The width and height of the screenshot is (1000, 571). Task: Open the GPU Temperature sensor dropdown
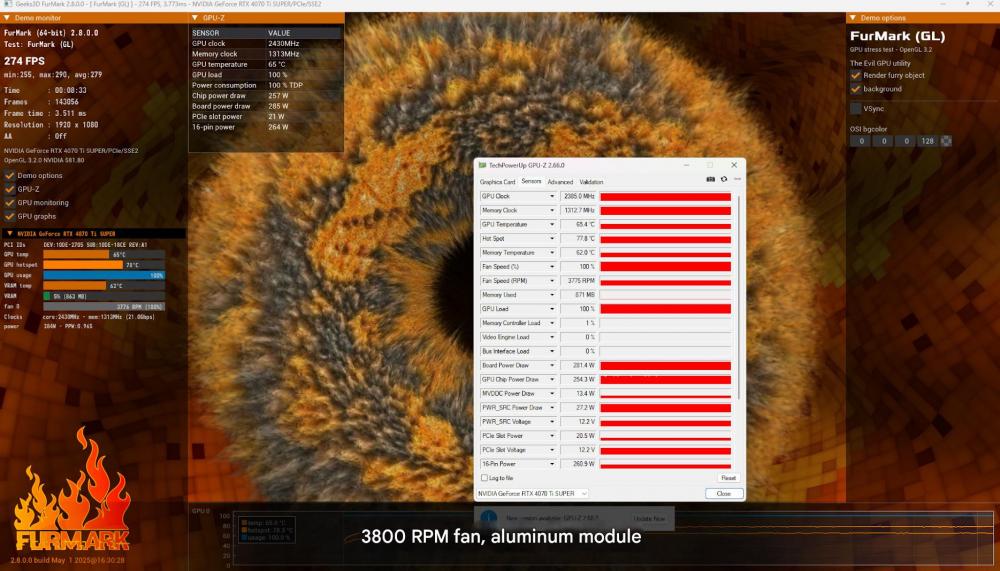[552, 225]
